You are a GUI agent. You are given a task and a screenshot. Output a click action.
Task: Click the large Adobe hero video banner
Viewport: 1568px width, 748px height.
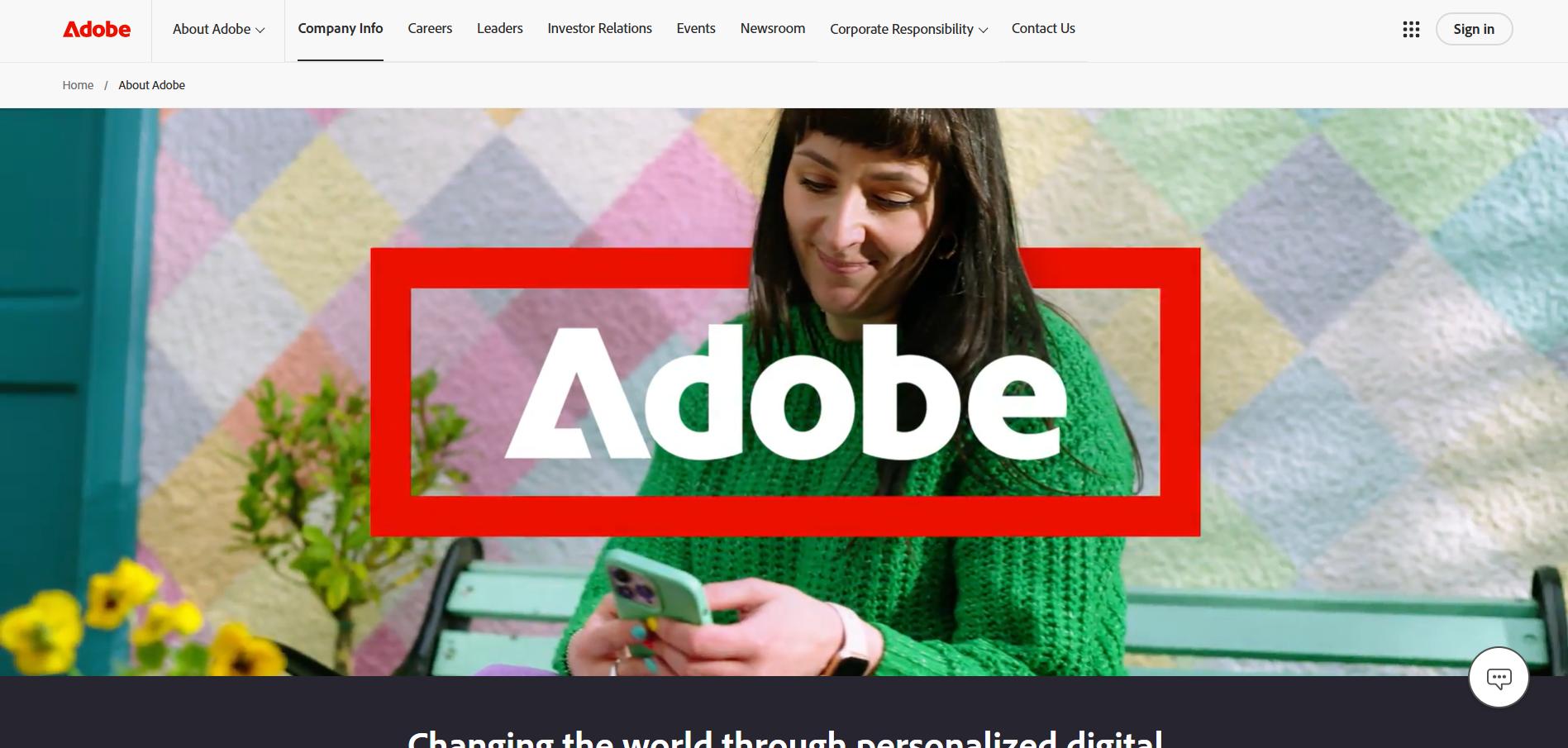click(784, 392)
